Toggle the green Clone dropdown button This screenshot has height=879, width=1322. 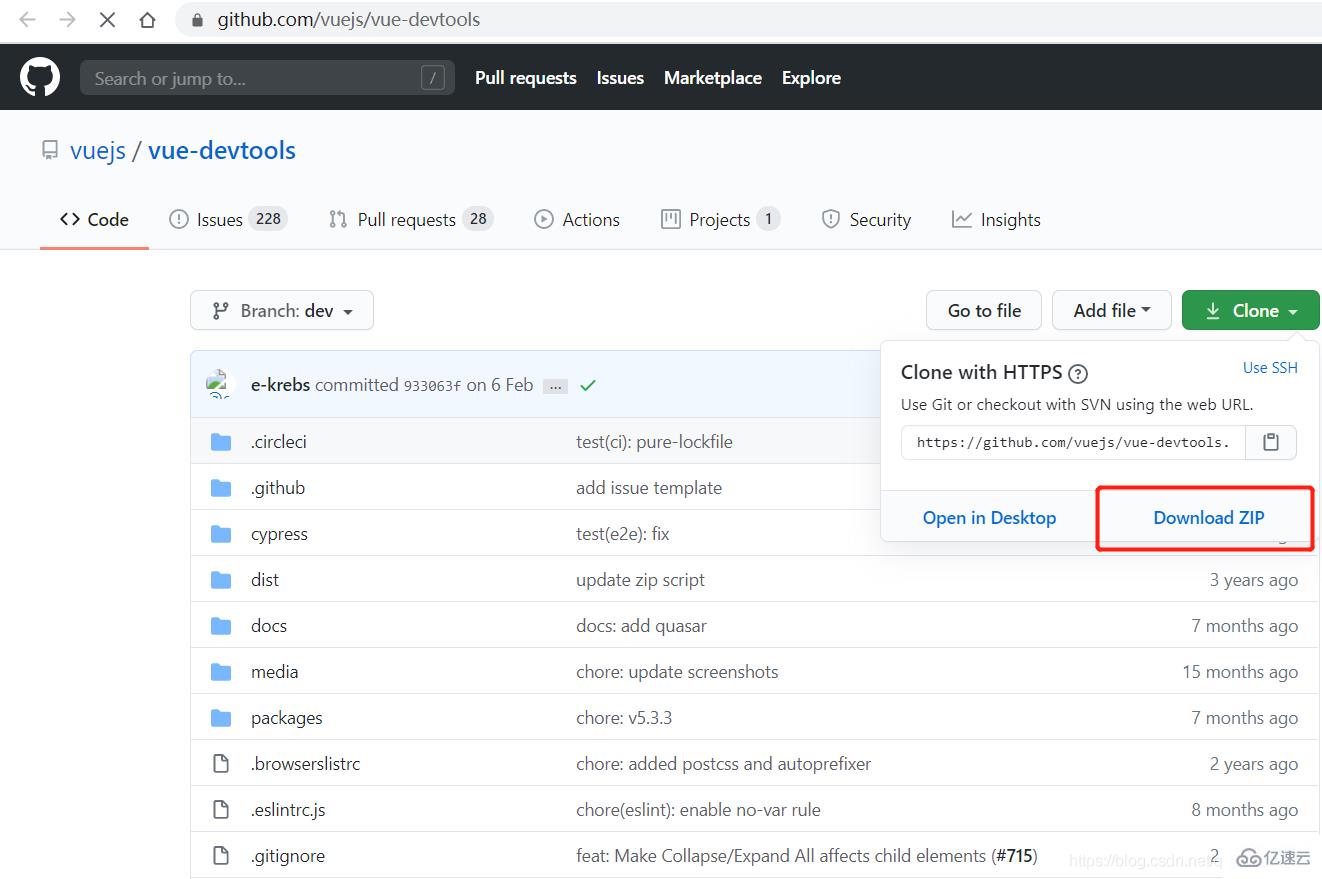pyautogui.click(x=1251, y=310)
